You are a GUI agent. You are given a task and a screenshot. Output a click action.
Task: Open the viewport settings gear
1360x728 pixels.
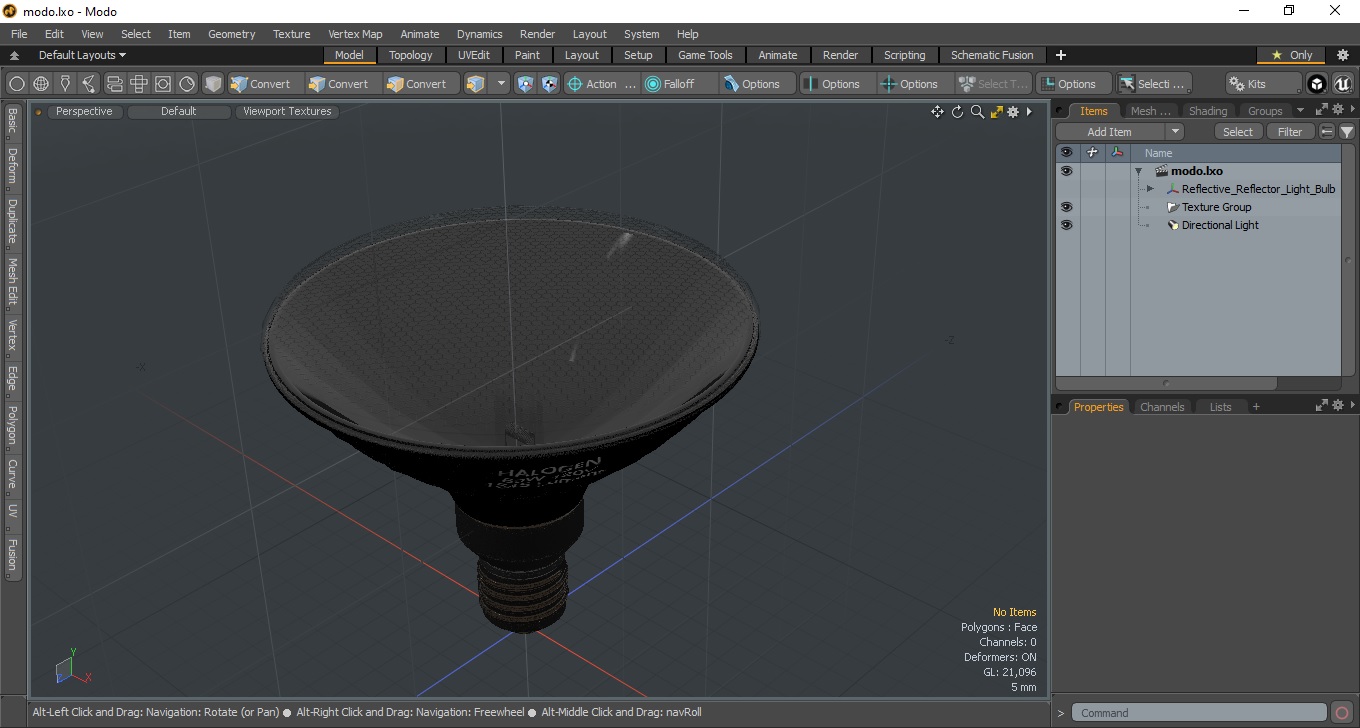(x=1013, y=112)
